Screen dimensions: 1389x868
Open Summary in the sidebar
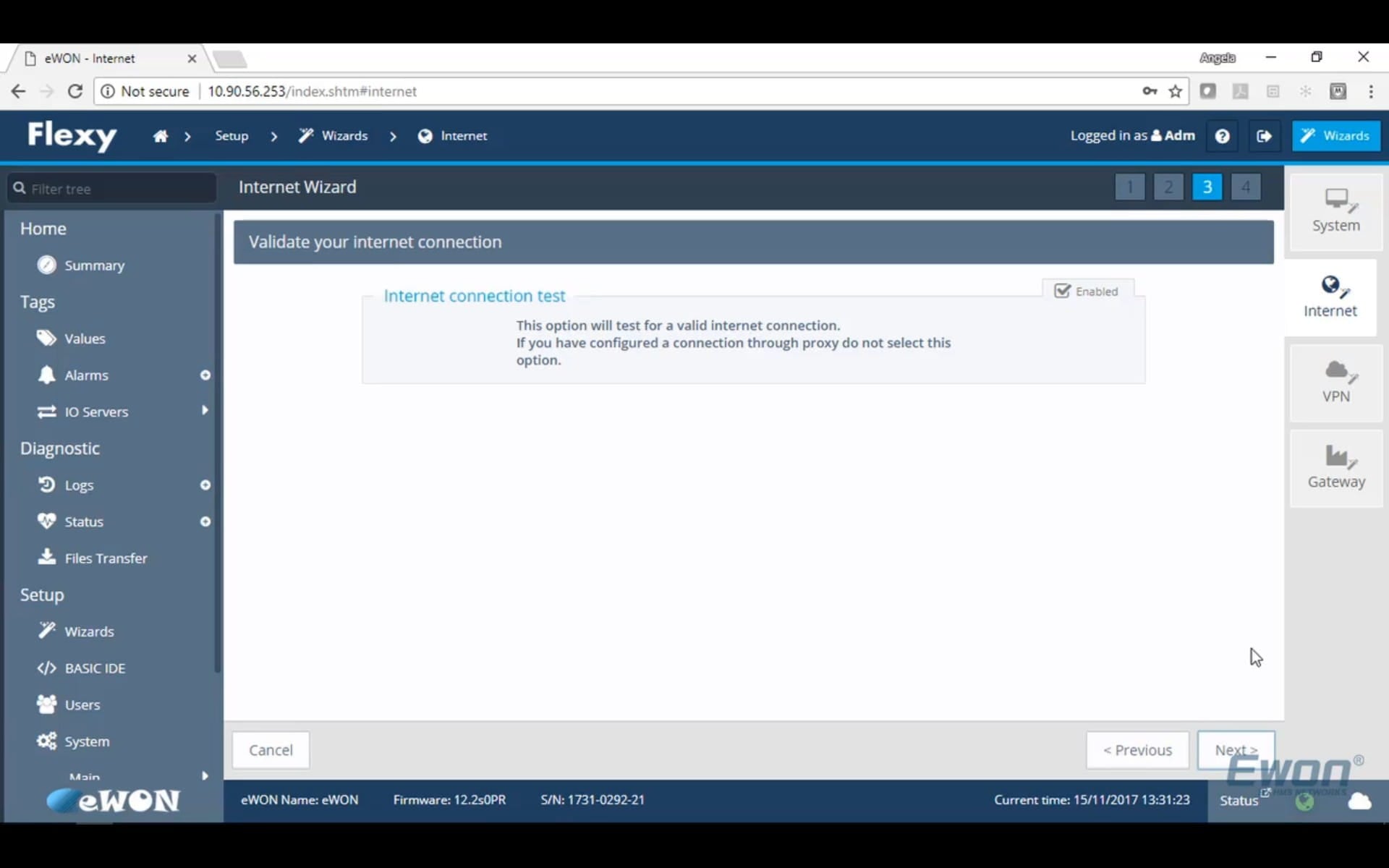tap(95, 265)
